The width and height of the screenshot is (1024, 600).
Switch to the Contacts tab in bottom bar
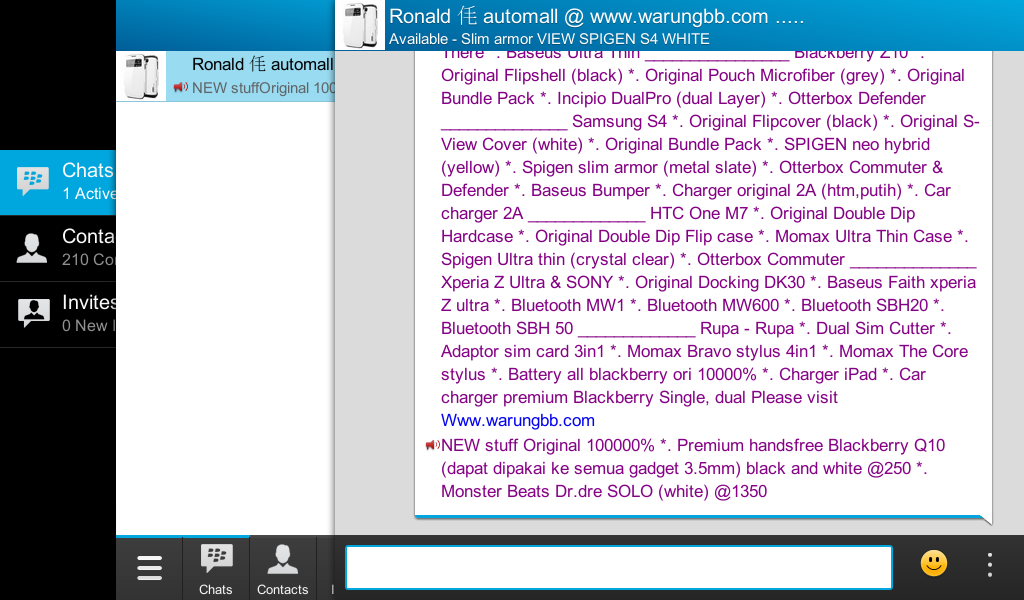tap(282, 568)
